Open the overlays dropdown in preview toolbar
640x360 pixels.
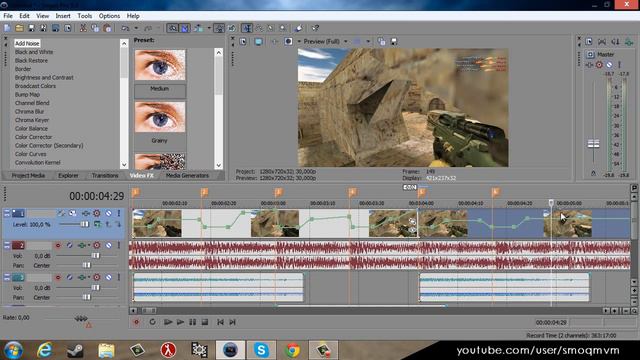pos(368,42)
